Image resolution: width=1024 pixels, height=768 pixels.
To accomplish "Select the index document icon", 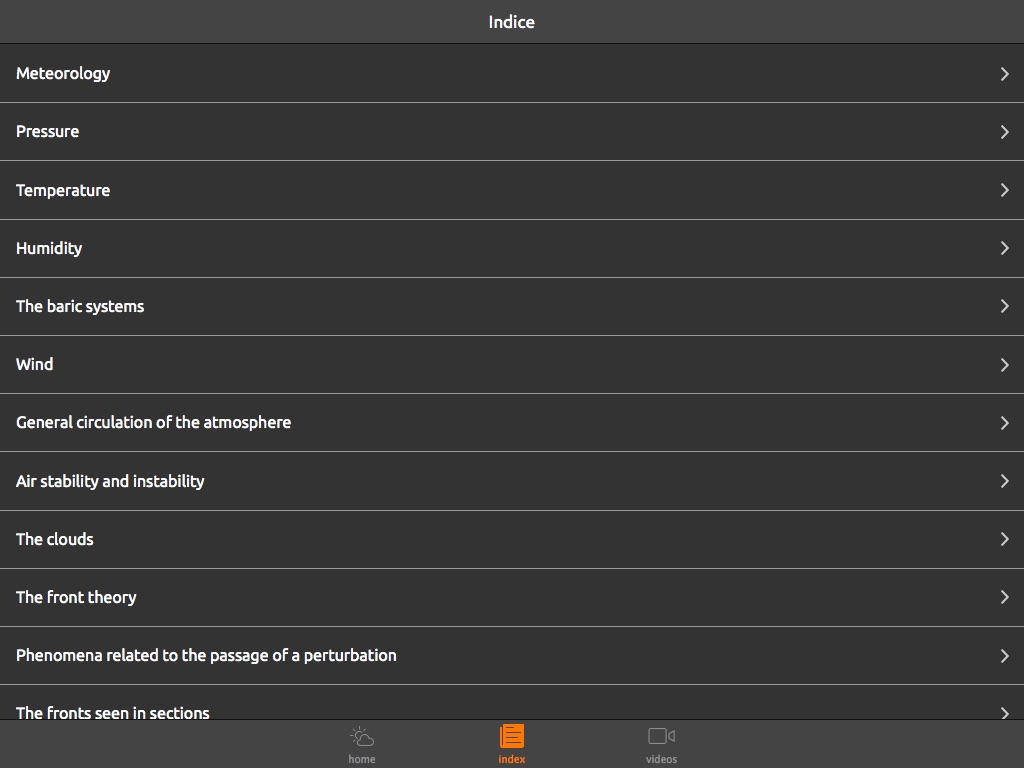I will coord(511,737).
